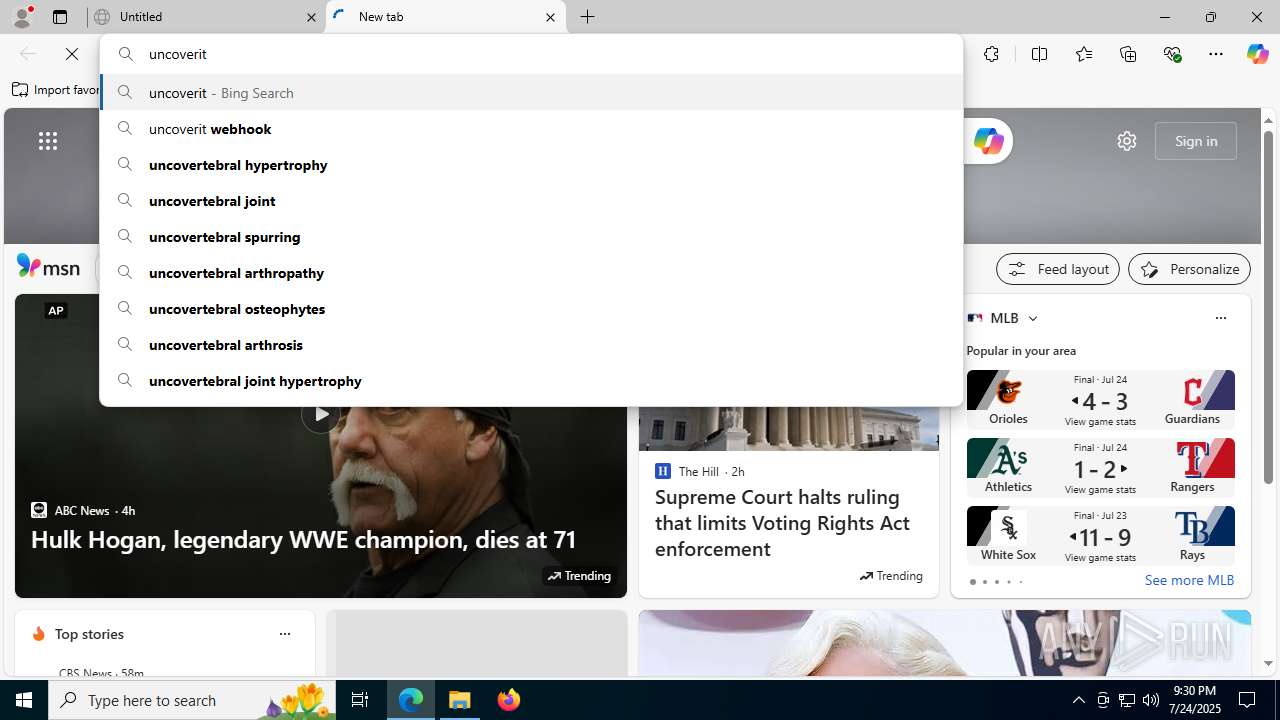Select 'uncovertebral arthrosis' suggestion

pyautogui.click(x=532, y=344)
